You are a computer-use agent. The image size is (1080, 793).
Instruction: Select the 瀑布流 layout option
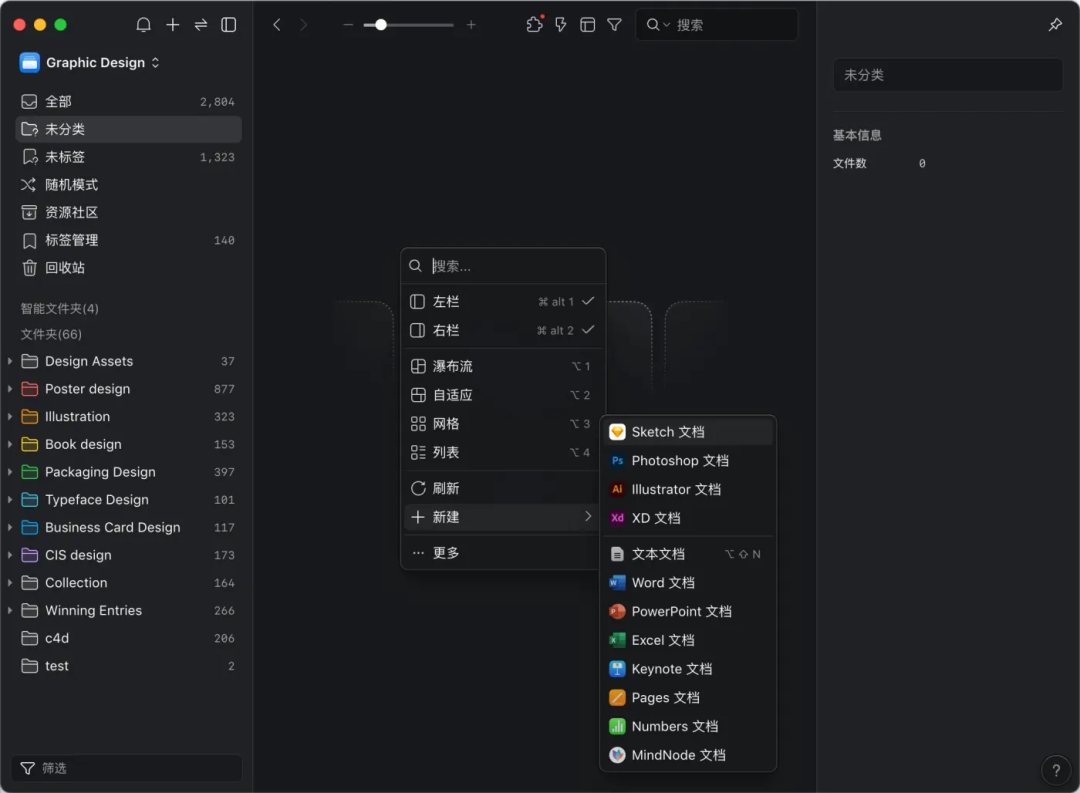[502, 367]
